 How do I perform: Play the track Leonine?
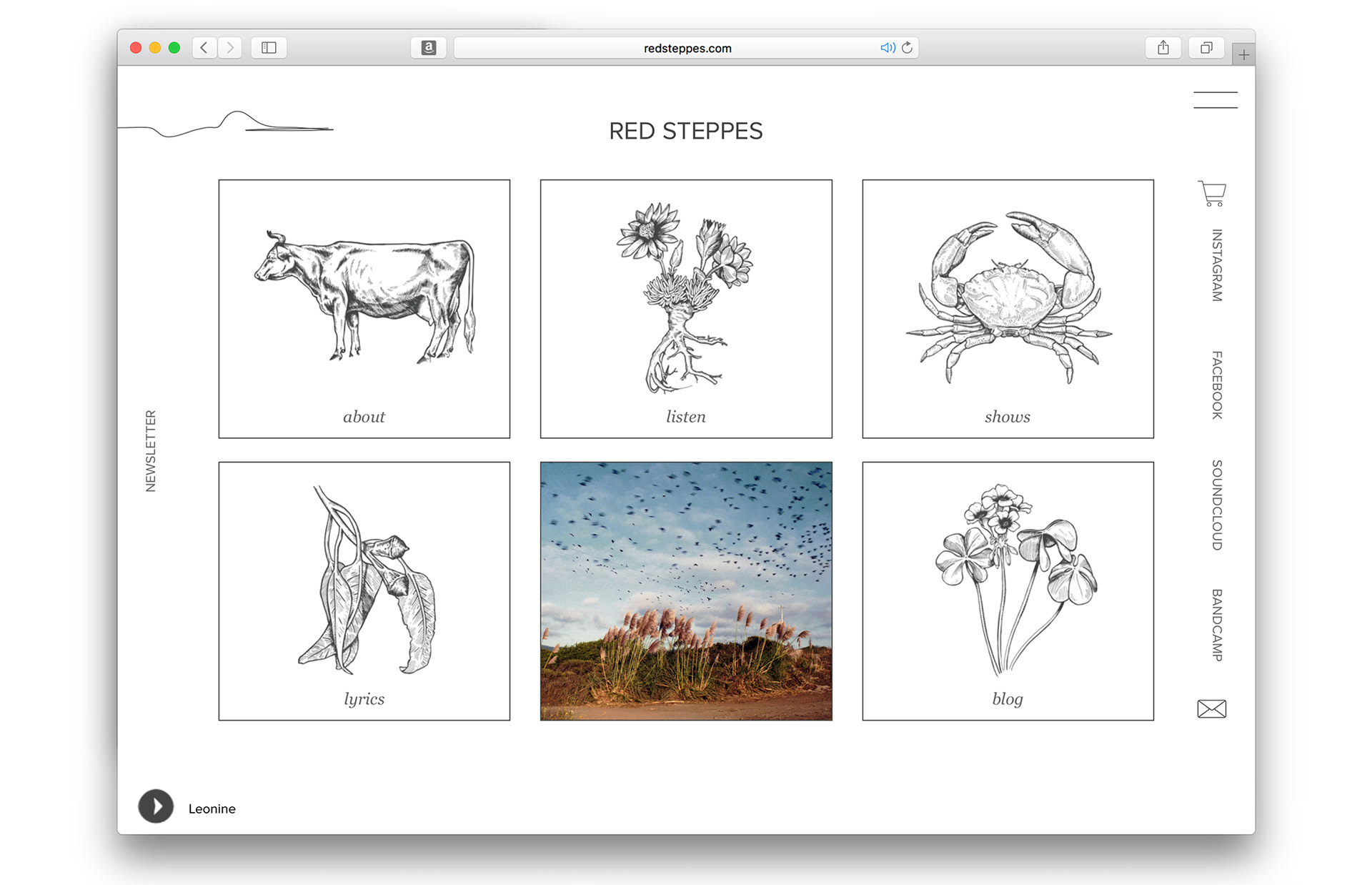pos(156,806)
